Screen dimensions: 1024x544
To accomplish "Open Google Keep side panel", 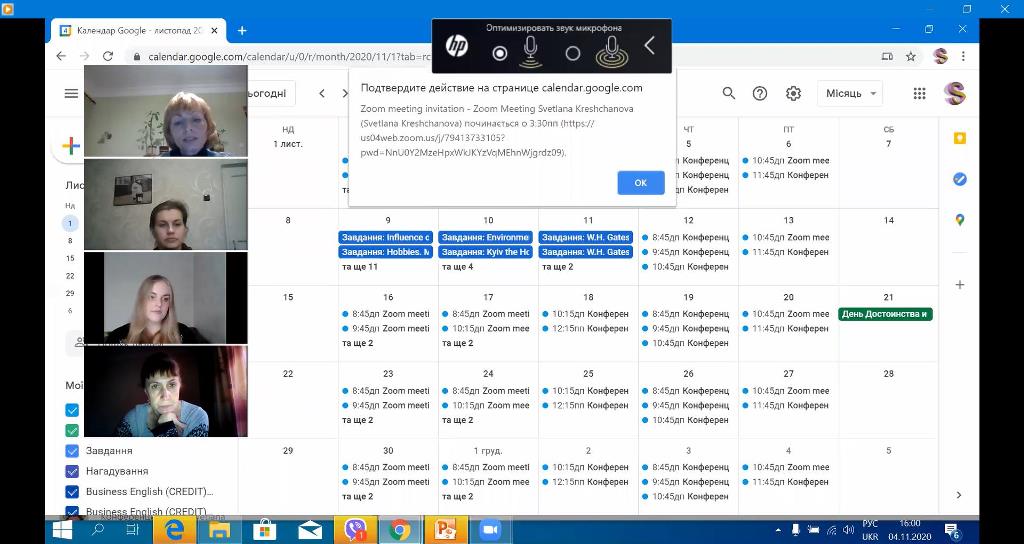I will [x=959, y=138].
